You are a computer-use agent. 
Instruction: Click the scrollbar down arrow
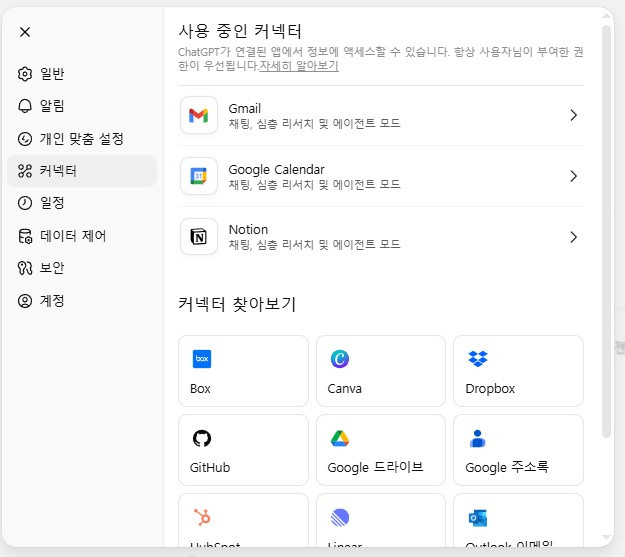(606, 538)
